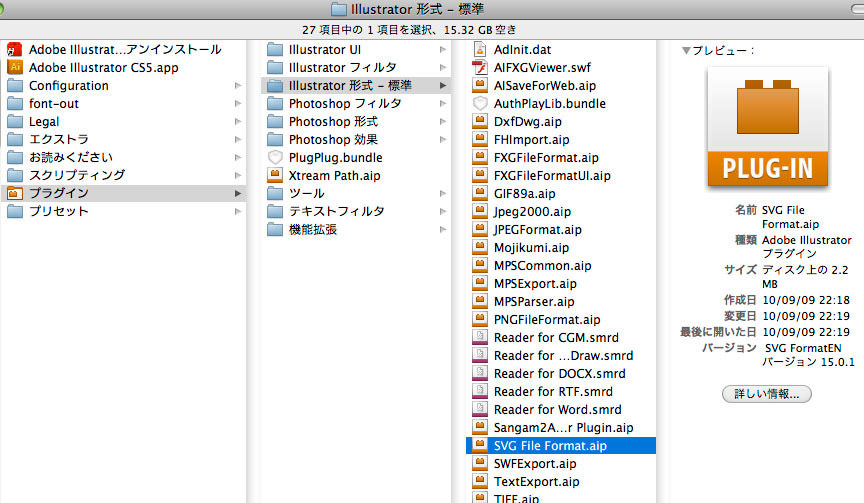
Task: Click the プラグイン plug-in folder icon
Action: tap(14, 193)
